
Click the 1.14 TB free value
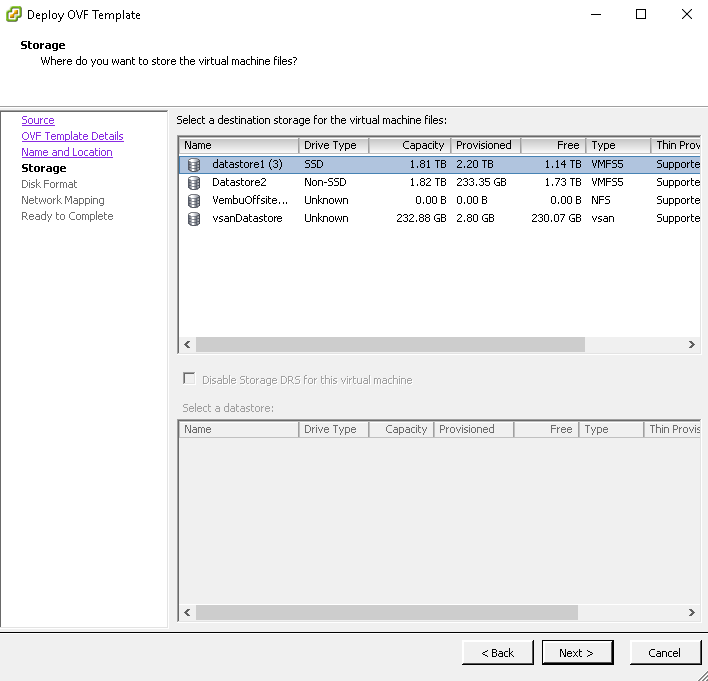click(x=563, y=164)
